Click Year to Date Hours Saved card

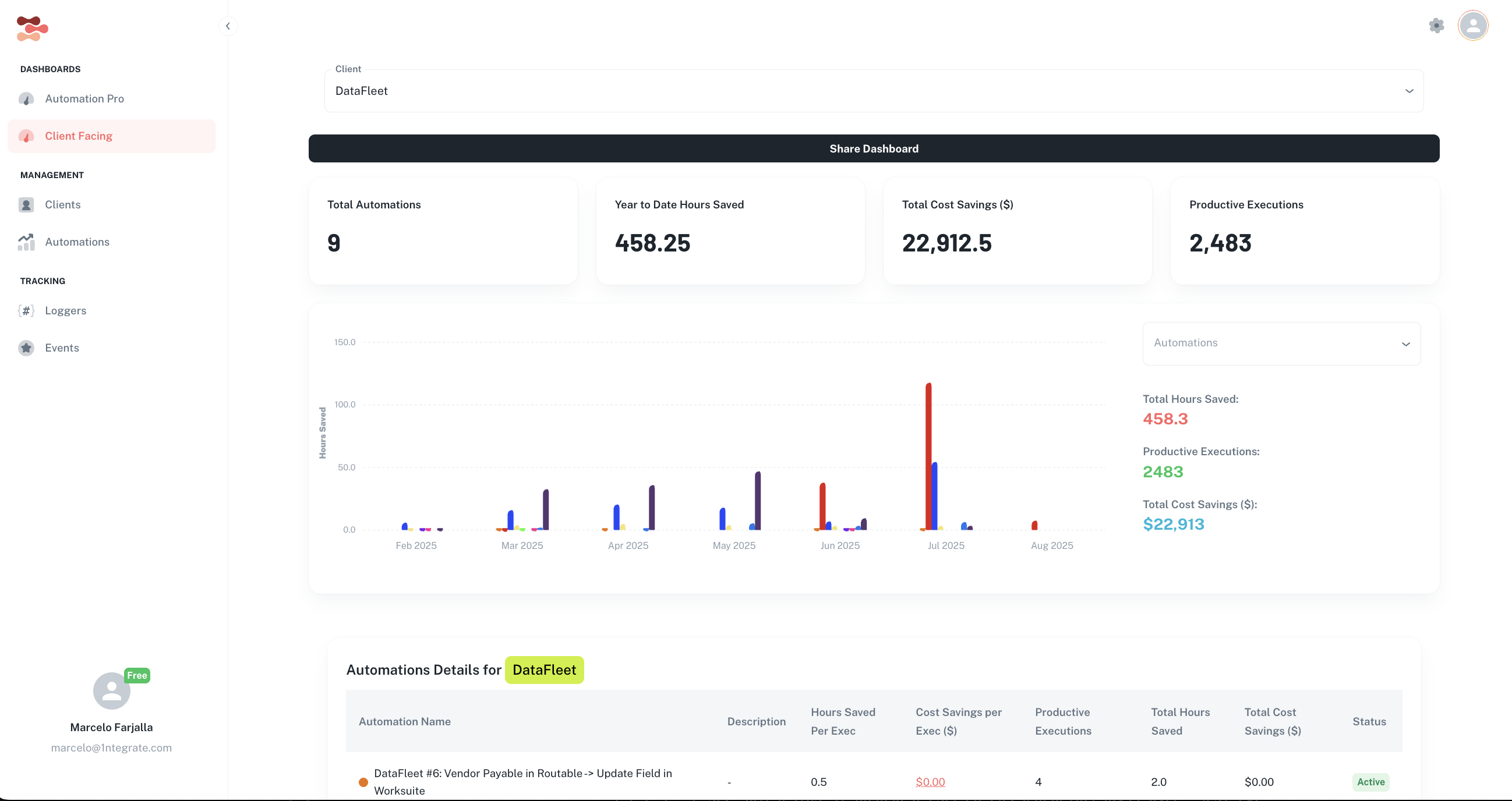[730, 231]
